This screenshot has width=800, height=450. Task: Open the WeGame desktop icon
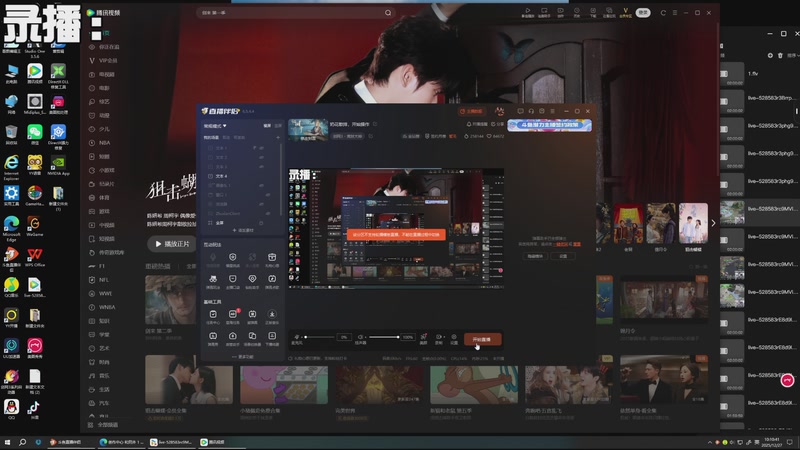tap(35, 226)
